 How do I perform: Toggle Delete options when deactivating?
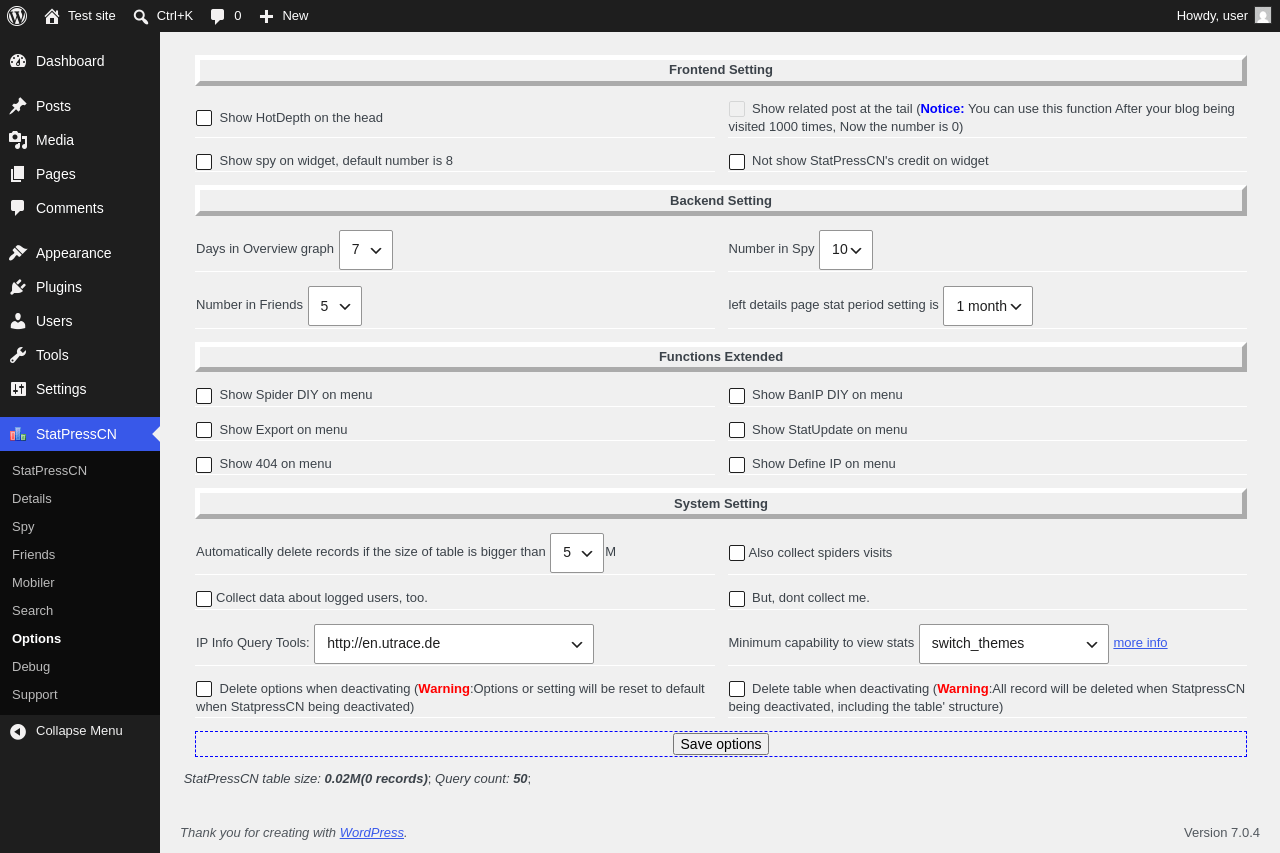pos(204,689)
